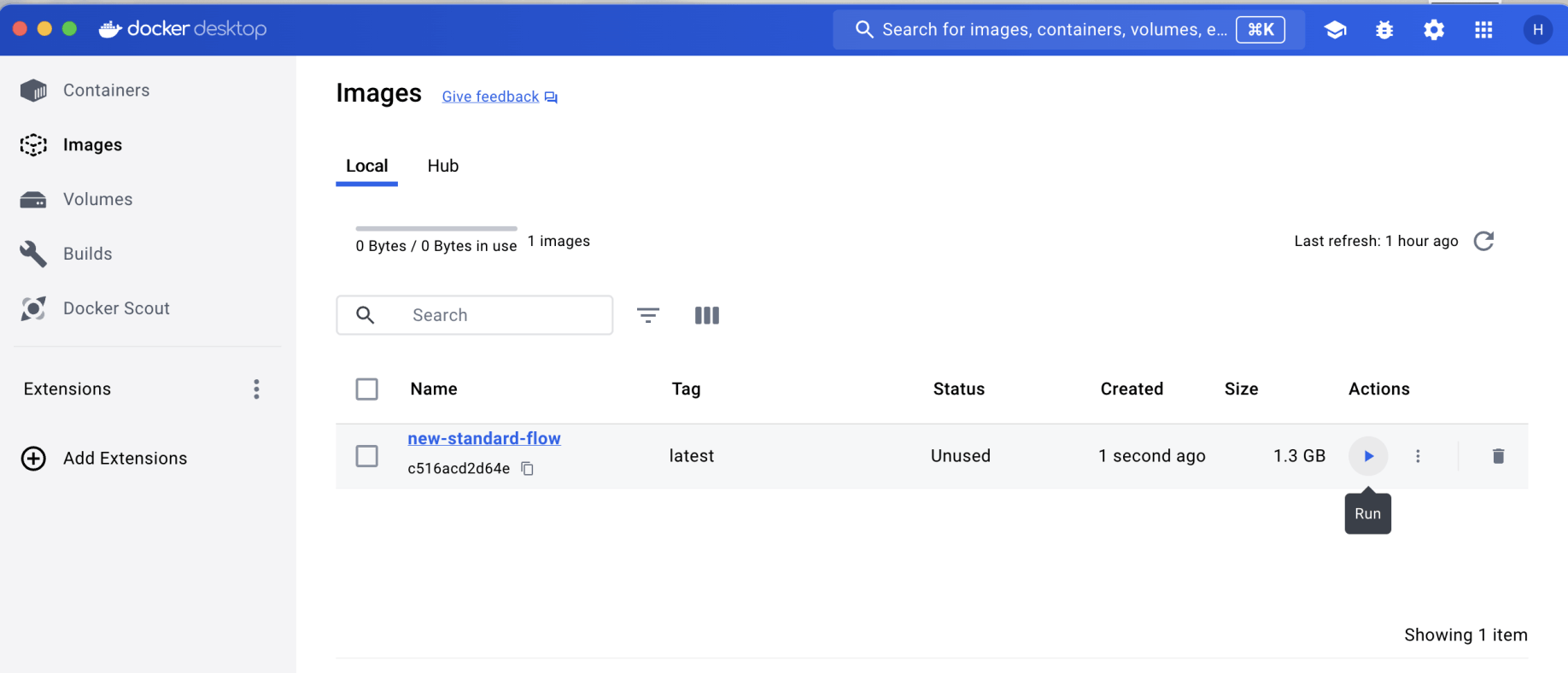Click the disk usage progress bar

436,229
